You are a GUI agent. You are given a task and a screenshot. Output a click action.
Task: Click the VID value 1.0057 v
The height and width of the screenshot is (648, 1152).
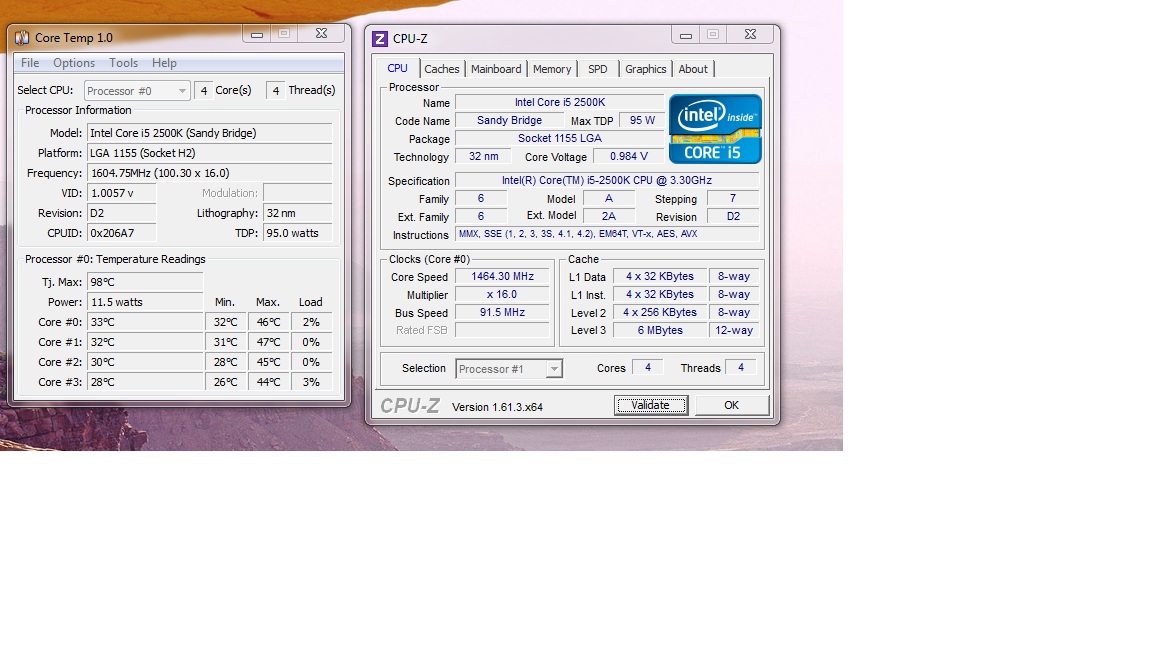pyautogui.click(x=121, y=192)
